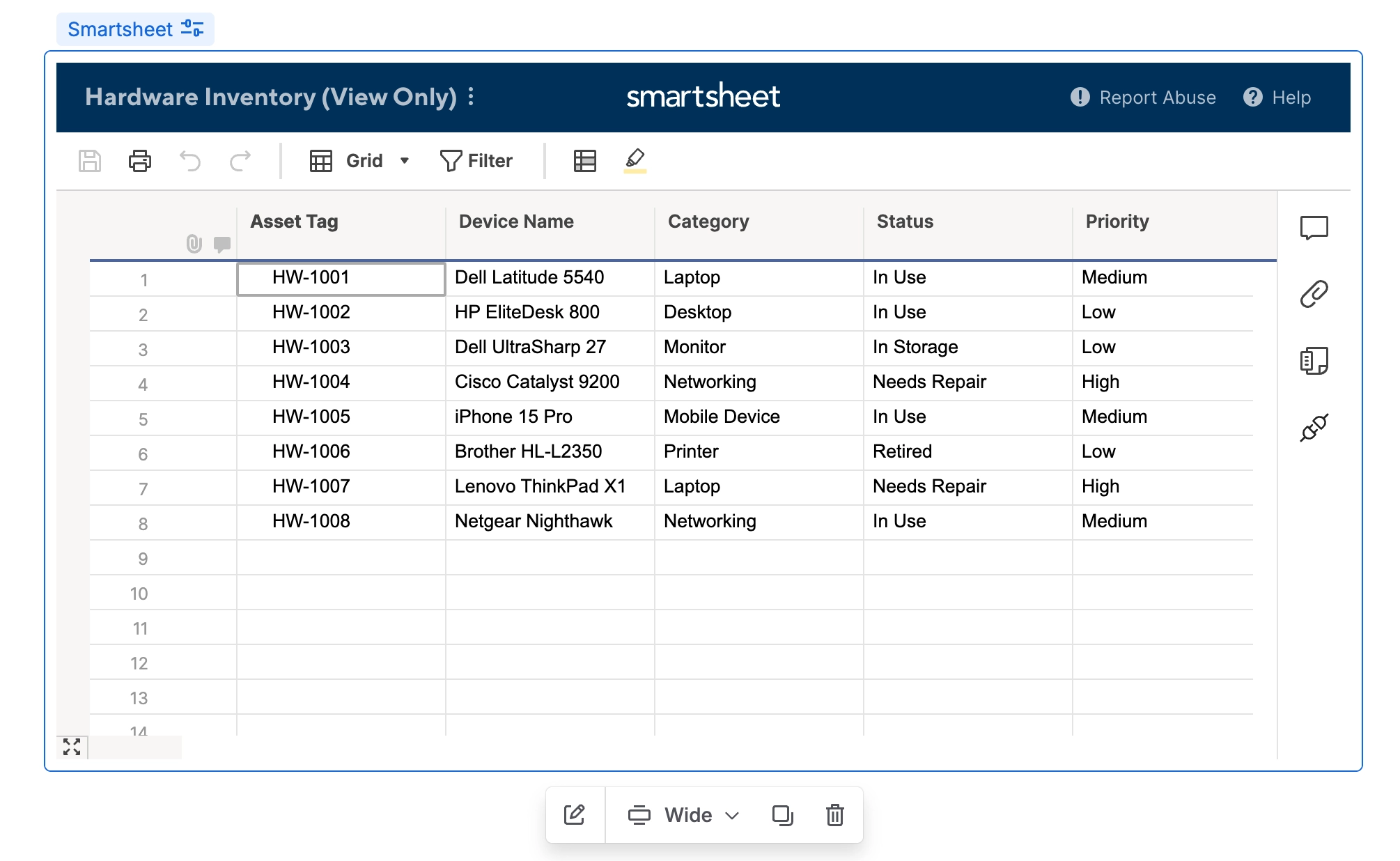Select cell HW-1005
This screenshot has height=861, width=1400.
pos(341,418)
